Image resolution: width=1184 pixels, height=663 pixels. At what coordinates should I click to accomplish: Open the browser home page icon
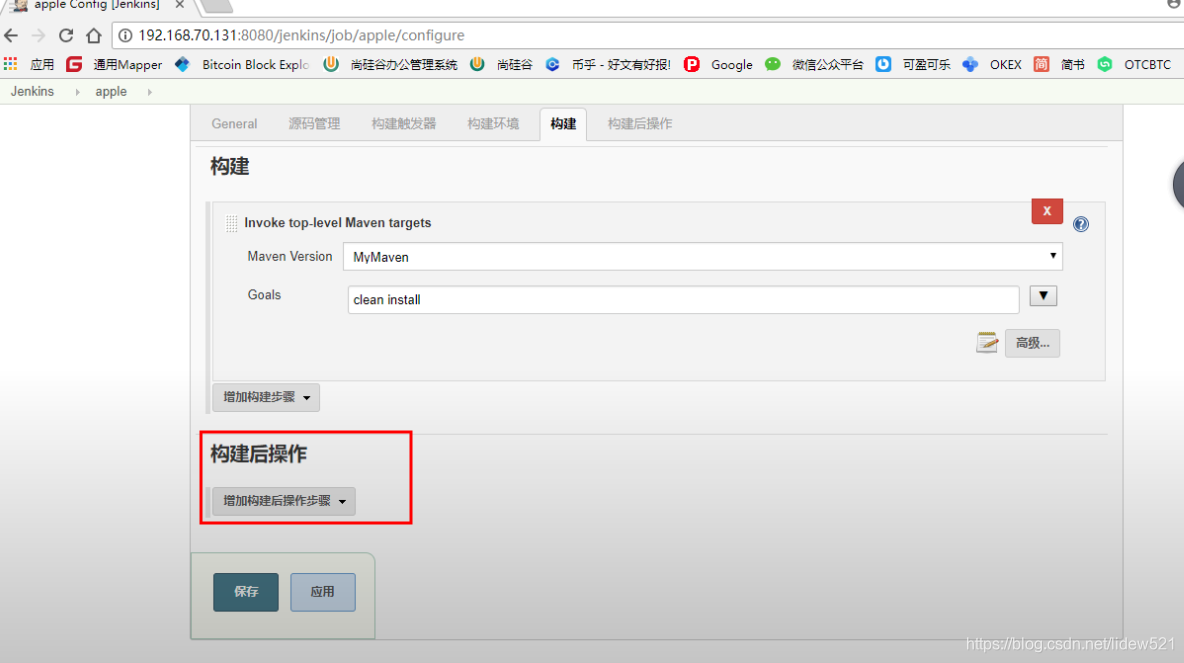click(94, 35)
